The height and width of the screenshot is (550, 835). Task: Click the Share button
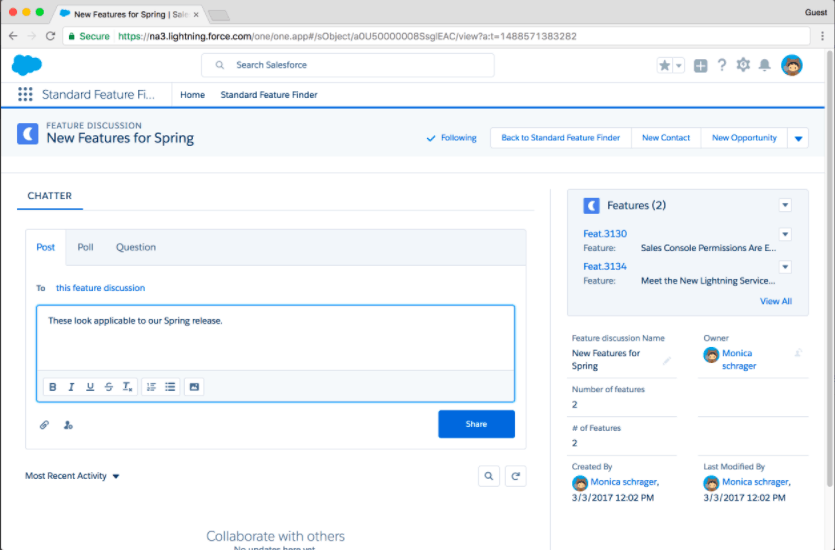click(477, 424)
